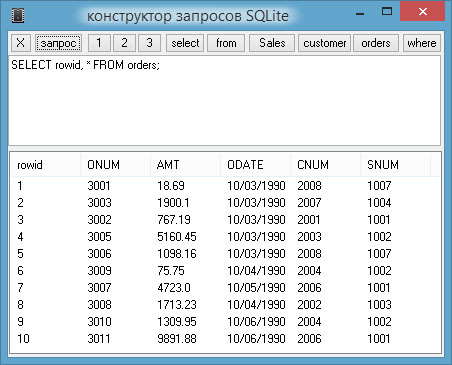Click SNUM value 1003

tap(379, 305)
